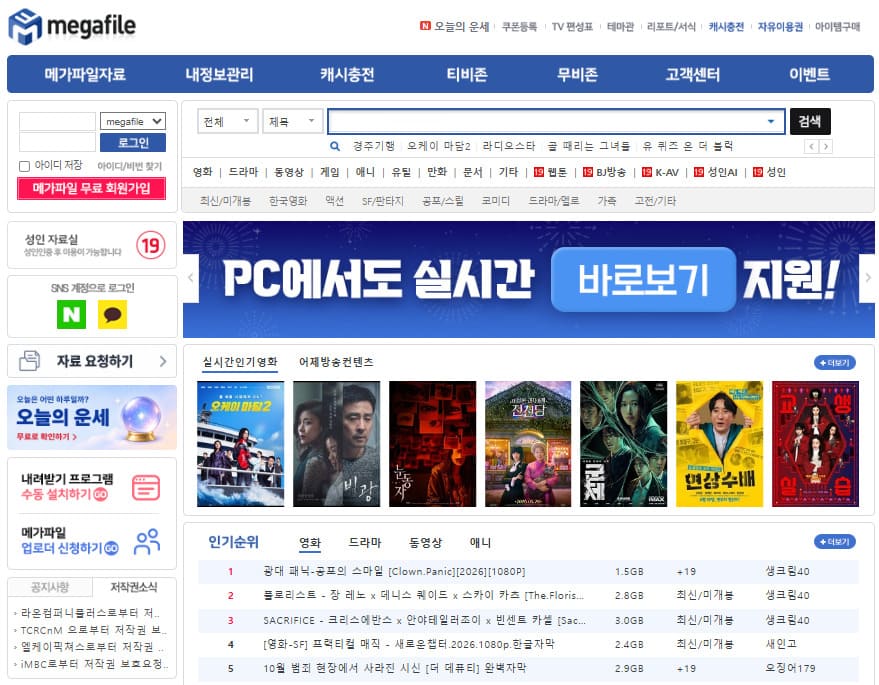
Task: Open the 전체 category dropdown
Action: [228, 121]
